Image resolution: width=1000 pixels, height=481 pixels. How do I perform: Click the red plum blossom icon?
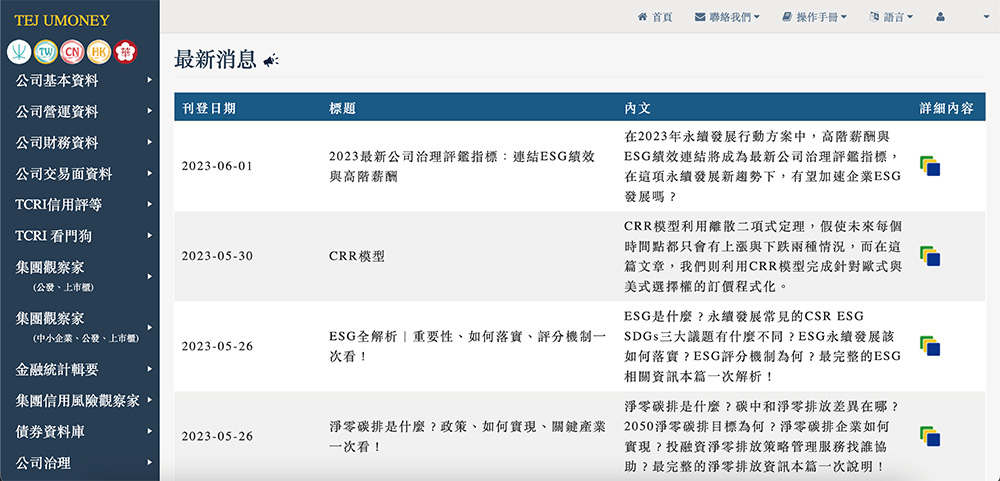126,52
